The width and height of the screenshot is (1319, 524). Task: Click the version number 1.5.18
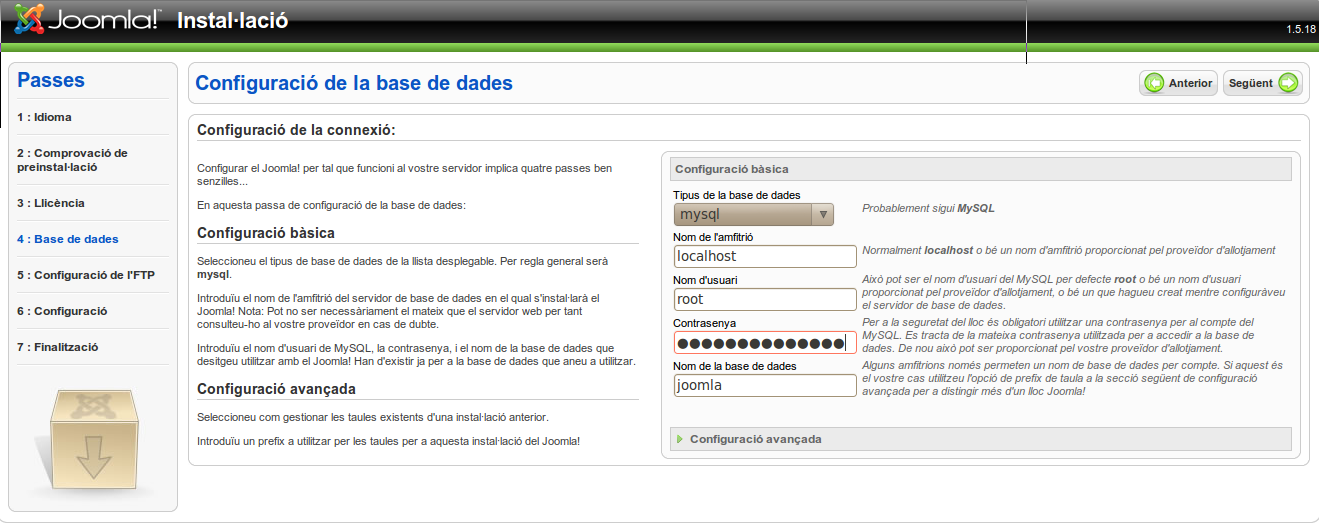[1300, 30]
